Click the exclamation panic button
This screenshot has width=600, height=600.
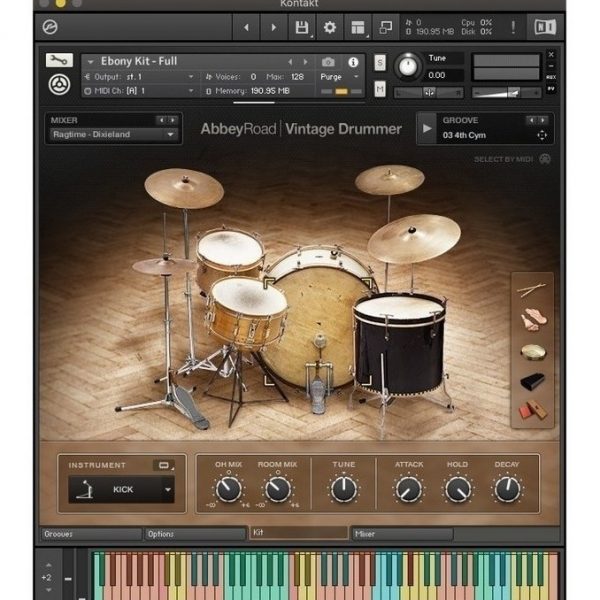(x=513, y=27)
